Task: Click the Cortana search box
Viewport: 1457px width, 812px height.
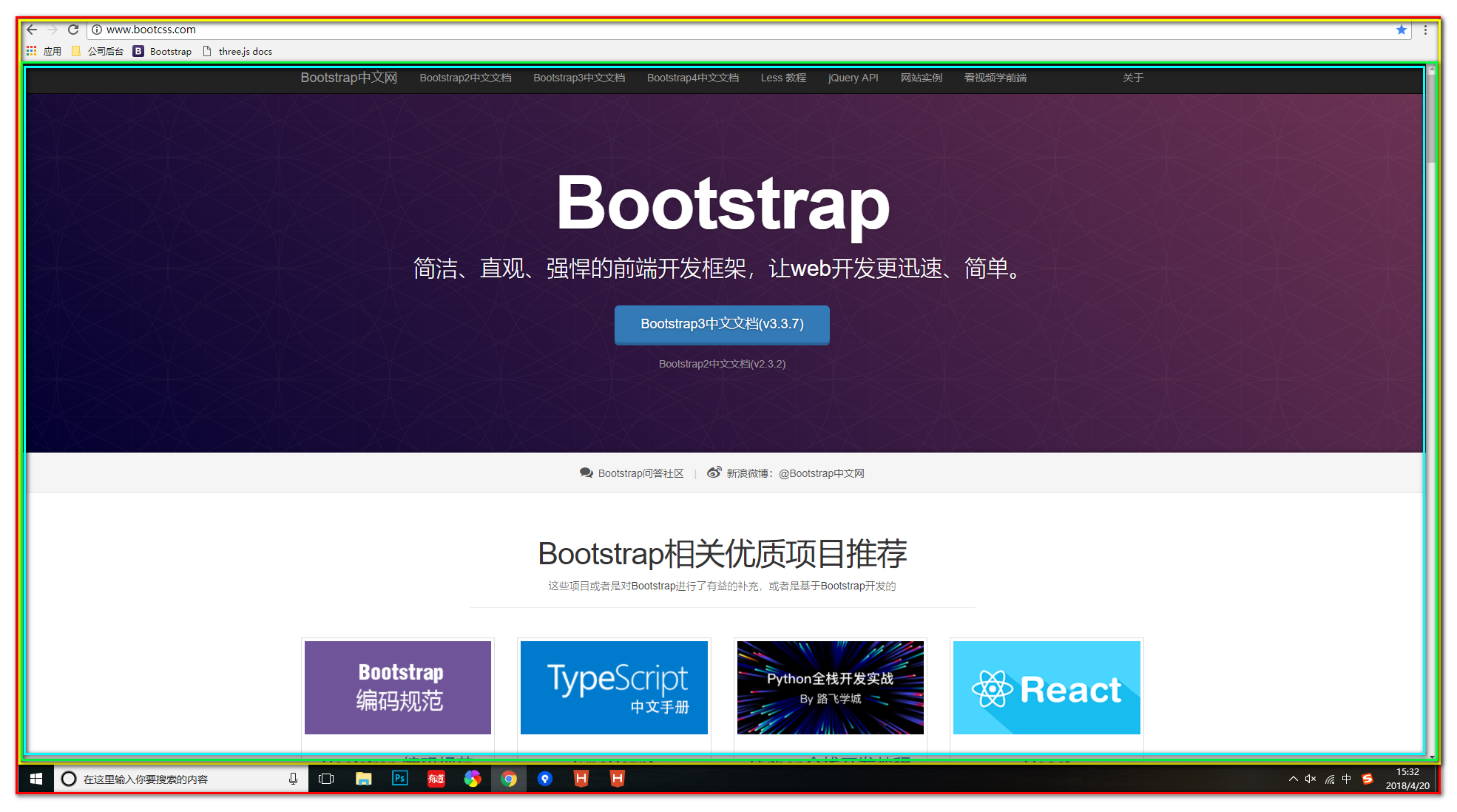Action: (x=181, y=779)
